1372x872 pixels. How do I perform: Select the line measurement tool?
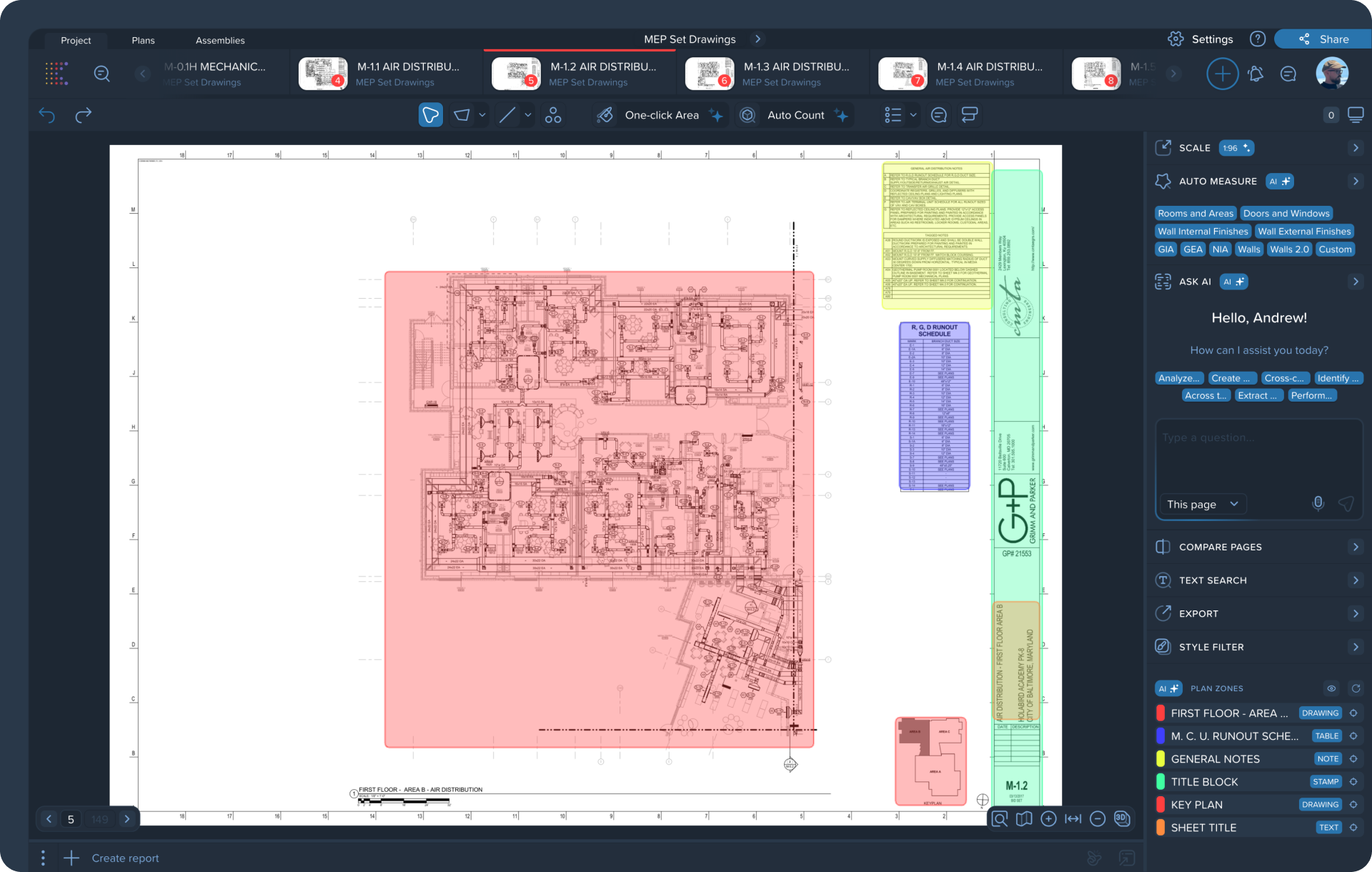pyautogui.click(x=507, y=115)
